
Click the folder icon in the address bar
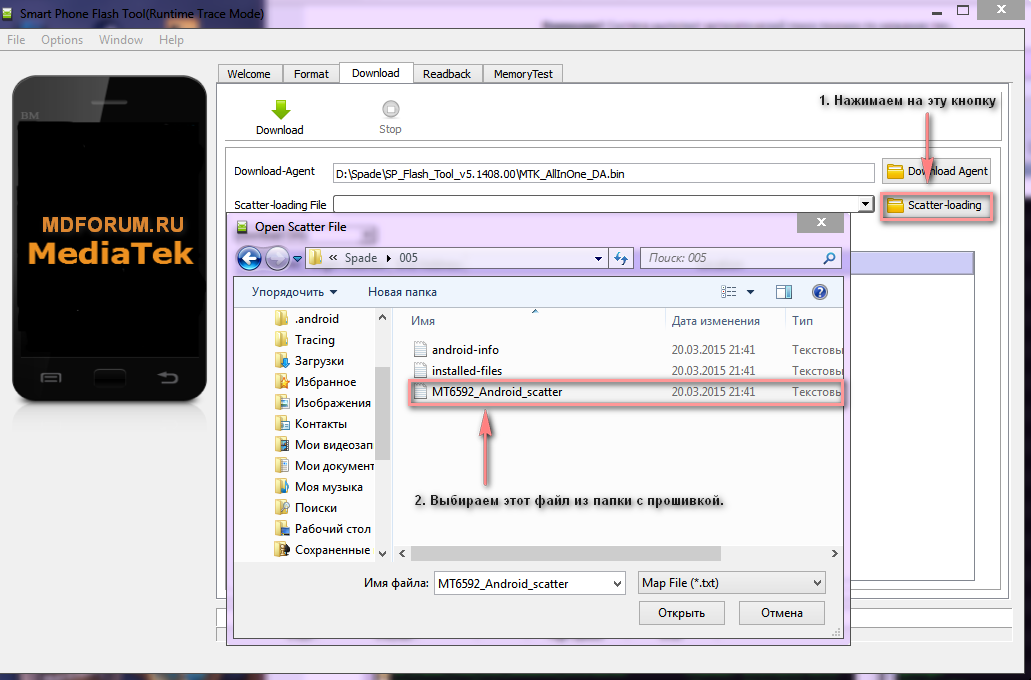(x=316, y=258)
